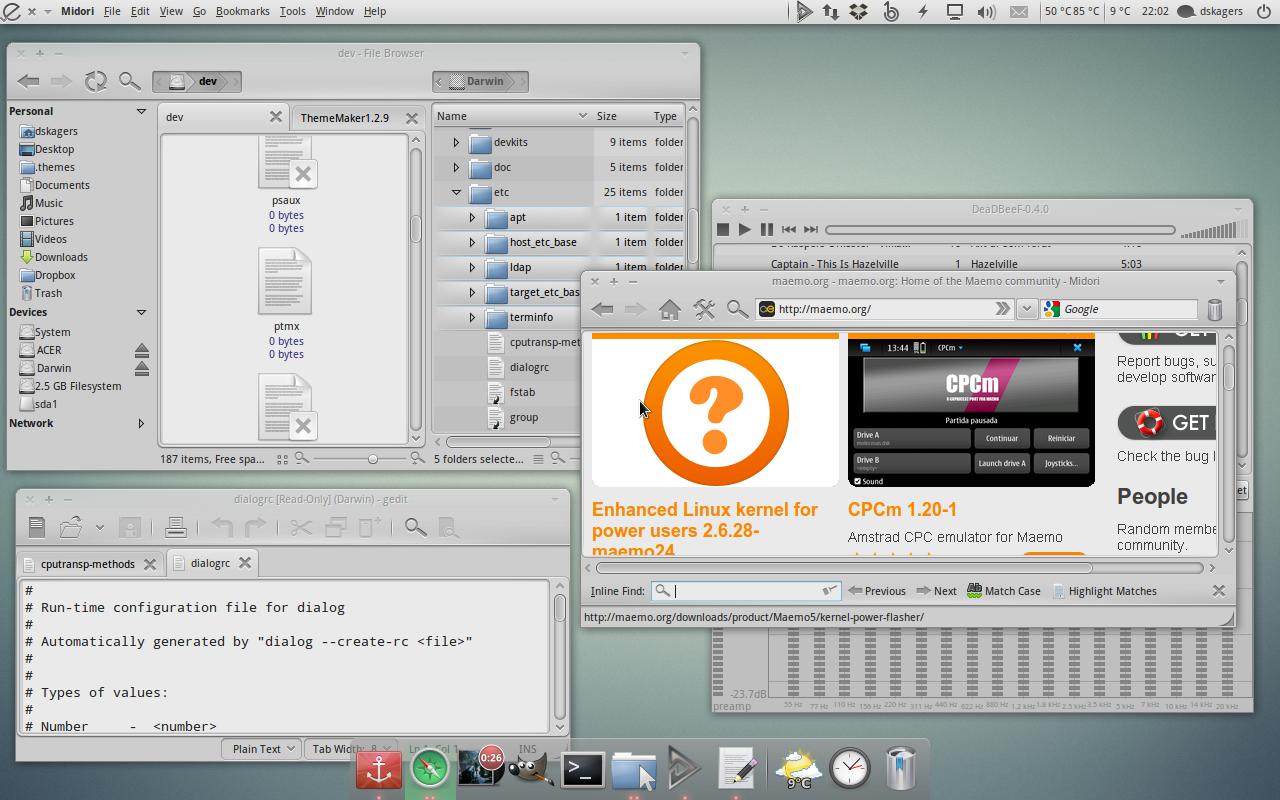1280x800 pixels.
Task: Click the trash can in the dock
Action: point(901,768)
